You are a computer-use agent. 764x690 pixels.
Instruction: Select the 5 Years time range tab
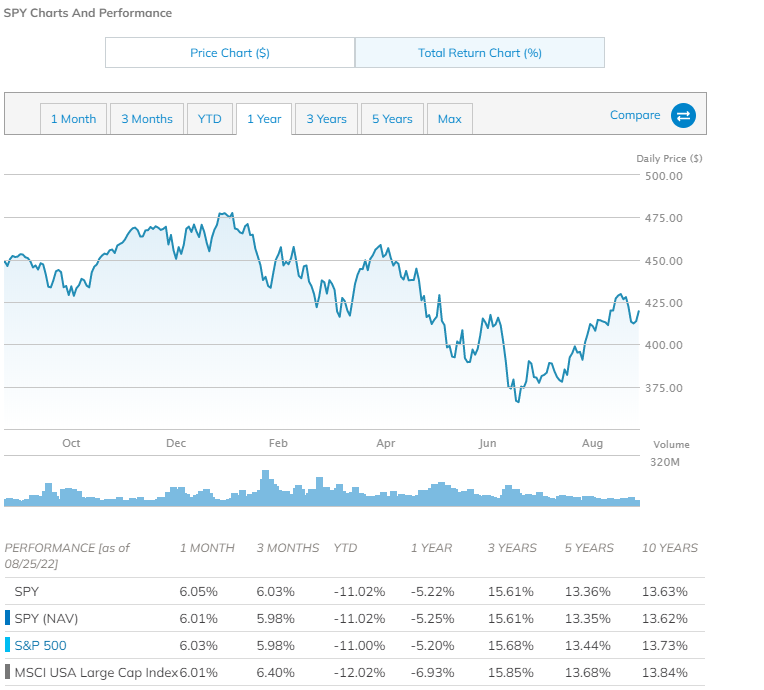(392, 119)
